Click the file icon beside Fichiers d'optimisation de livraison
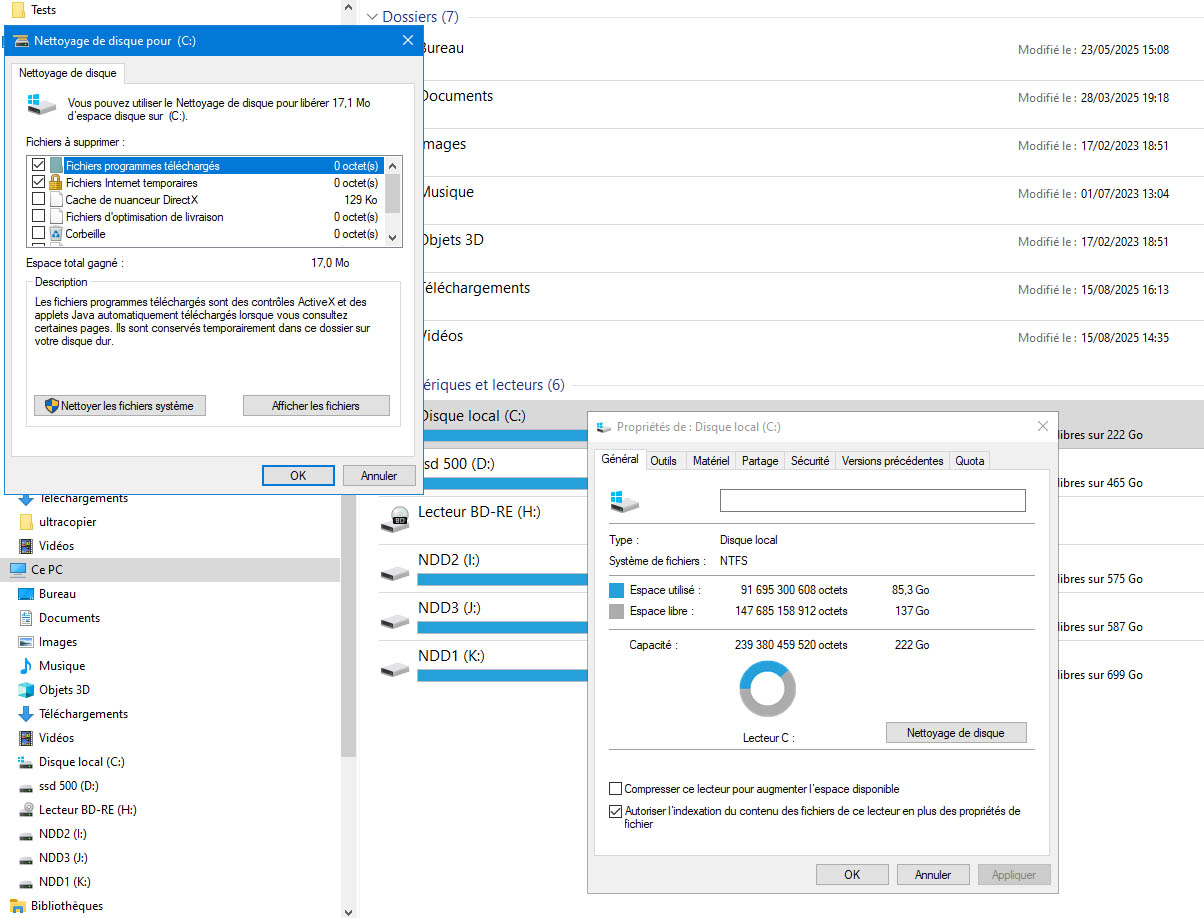 pyautogui.click(x=56, y=217)
